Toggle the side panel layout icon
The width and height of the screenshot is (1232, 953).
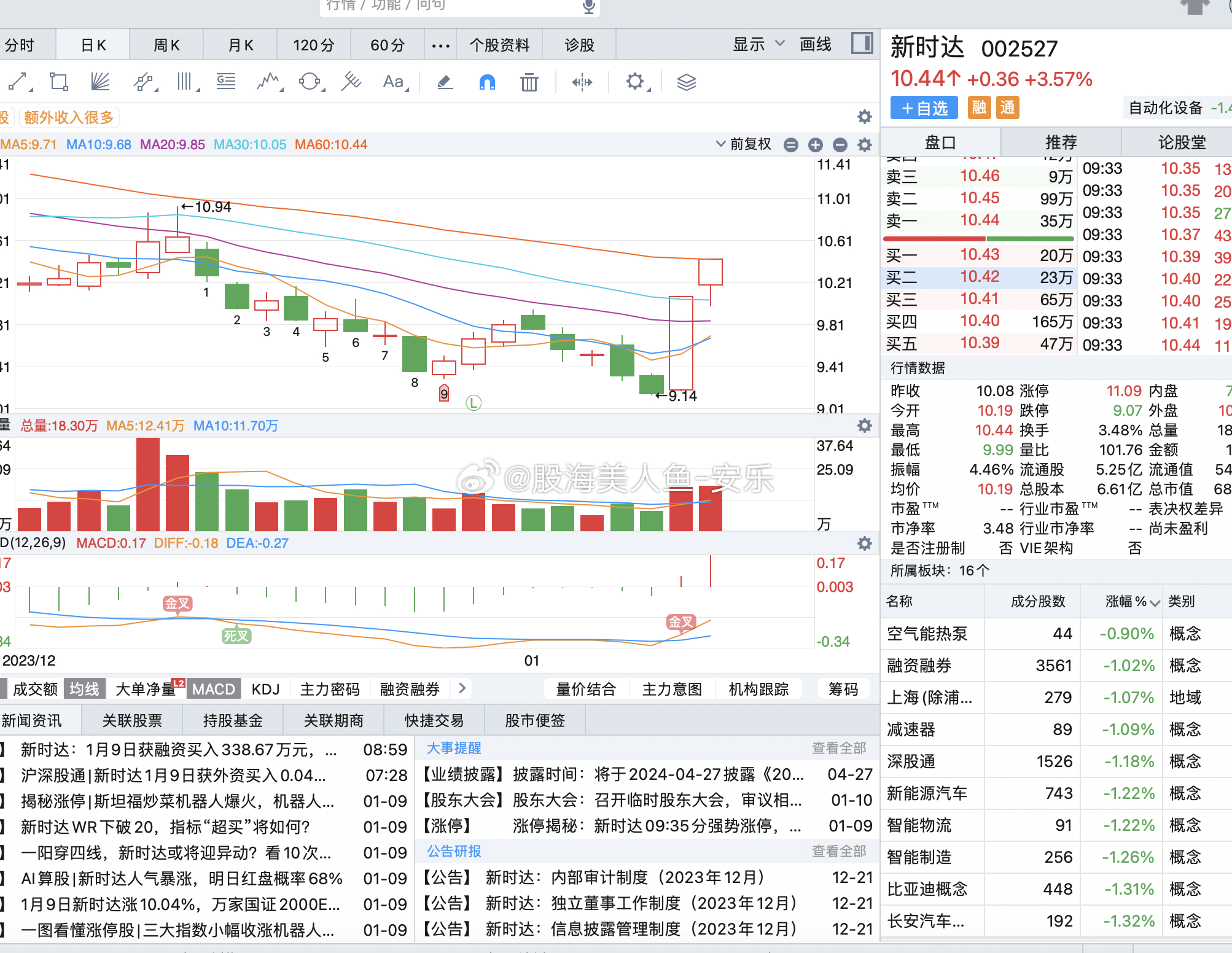[x=862, y=44]
